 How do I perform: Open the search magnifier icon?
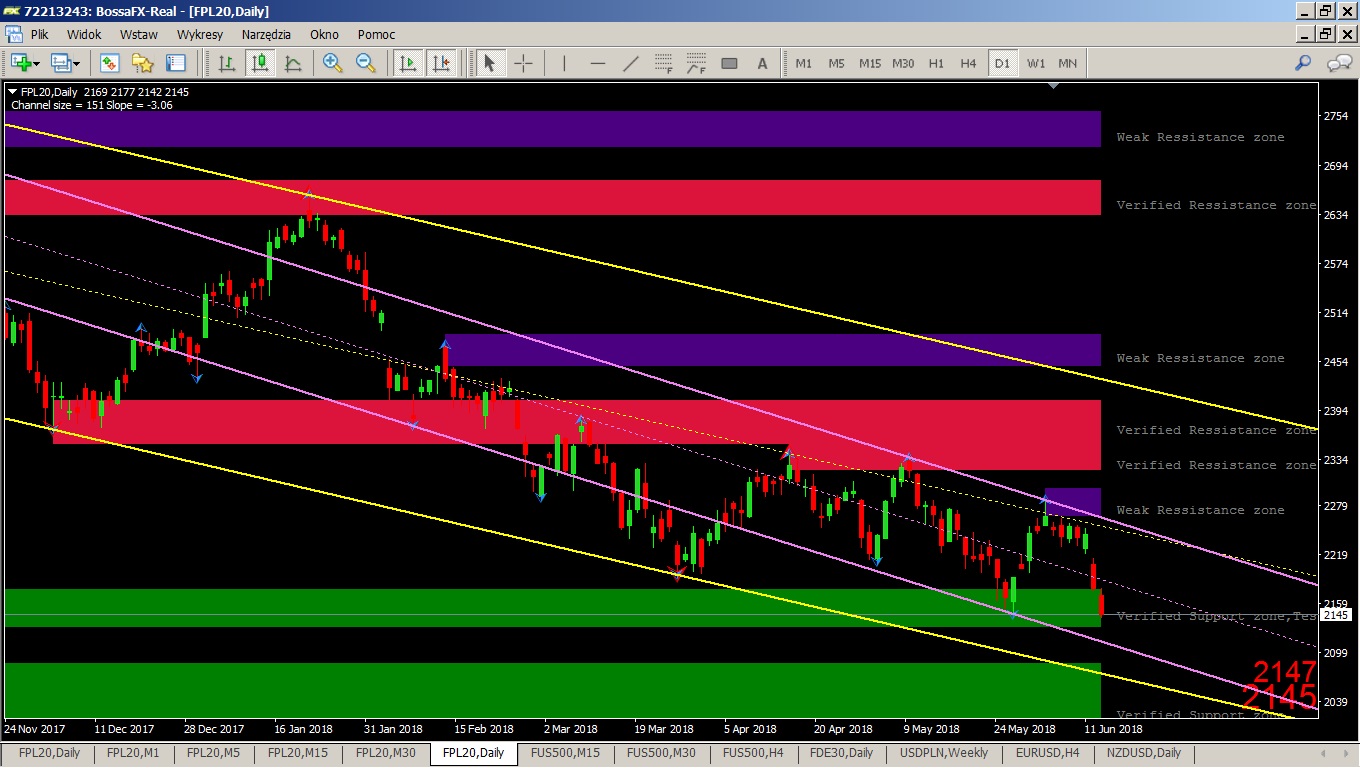click(x=1303, y=63)
